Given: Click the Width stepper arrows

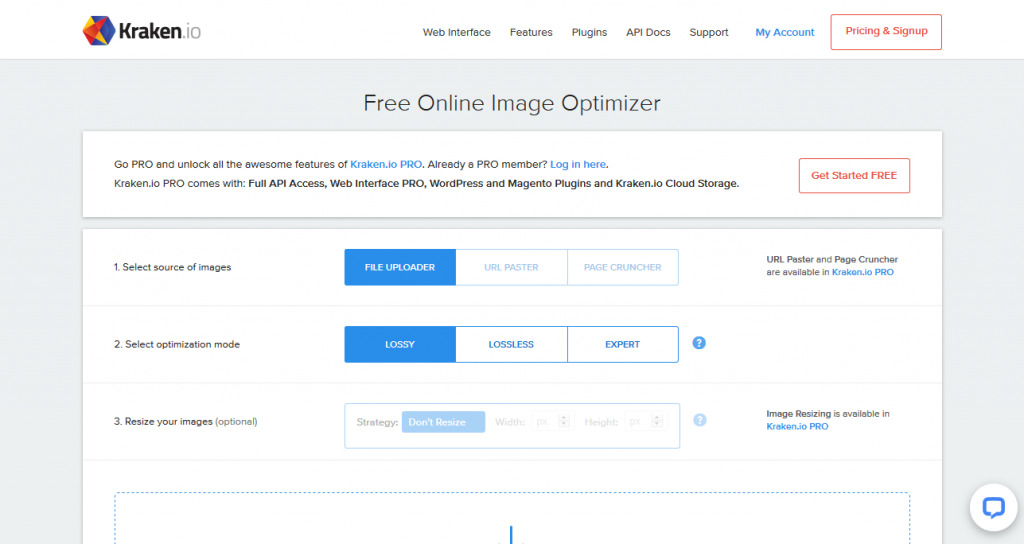Looking at the screenshot, I should [564, 421].
